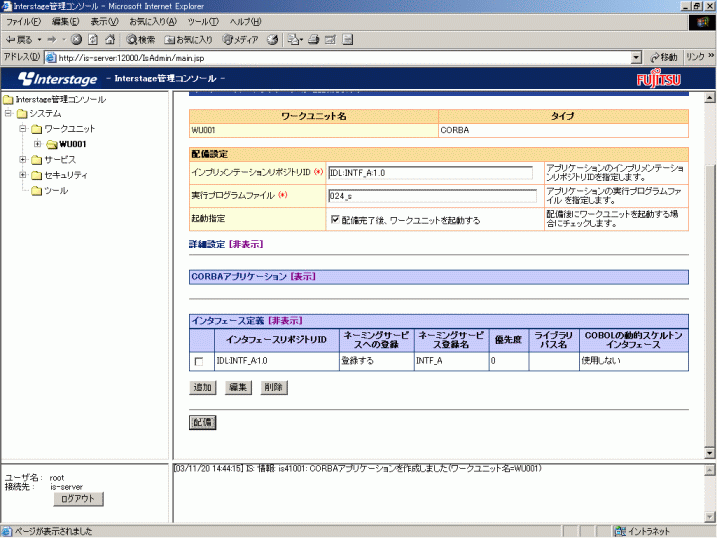This screenshot has height=538, width=717.
Task: Click the main panel scrollbar up arrow
Action: [709, 97]
